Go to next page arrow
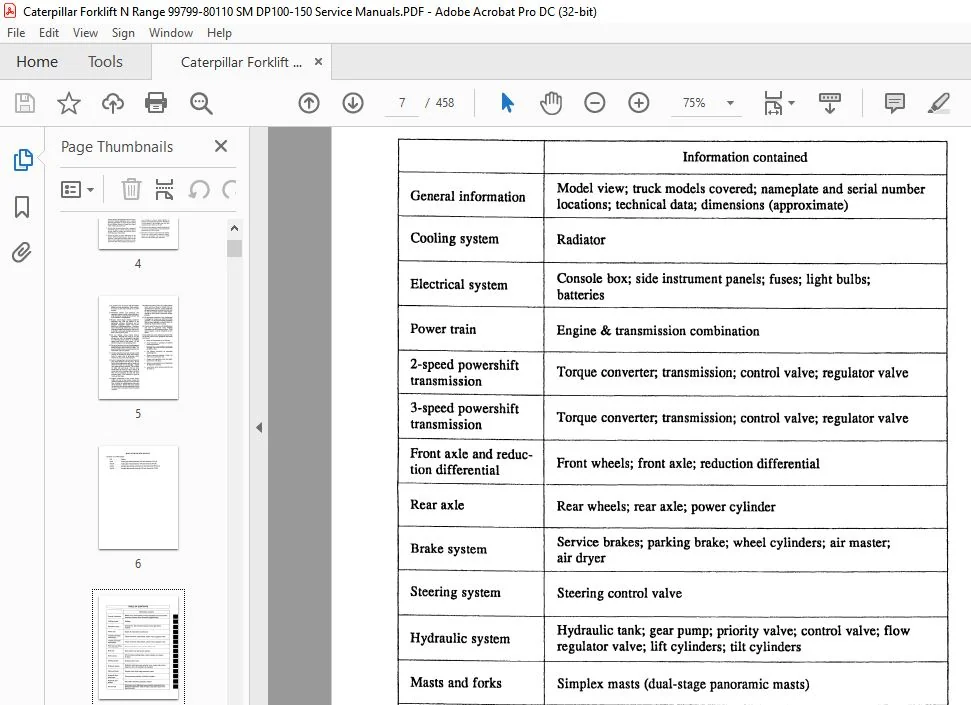 [x=353, y=103]
